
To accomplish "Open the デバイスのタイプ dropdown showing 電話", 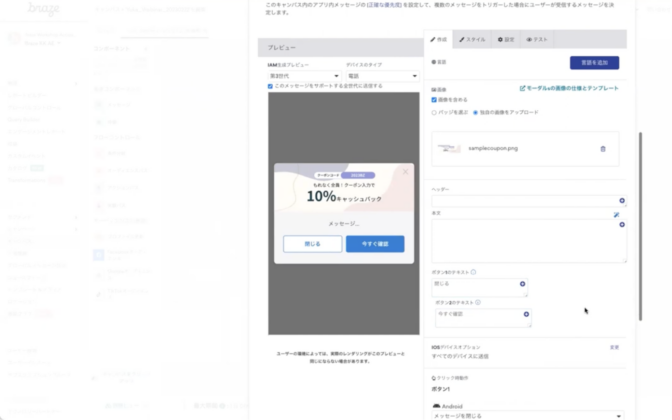I will (381, 75).
